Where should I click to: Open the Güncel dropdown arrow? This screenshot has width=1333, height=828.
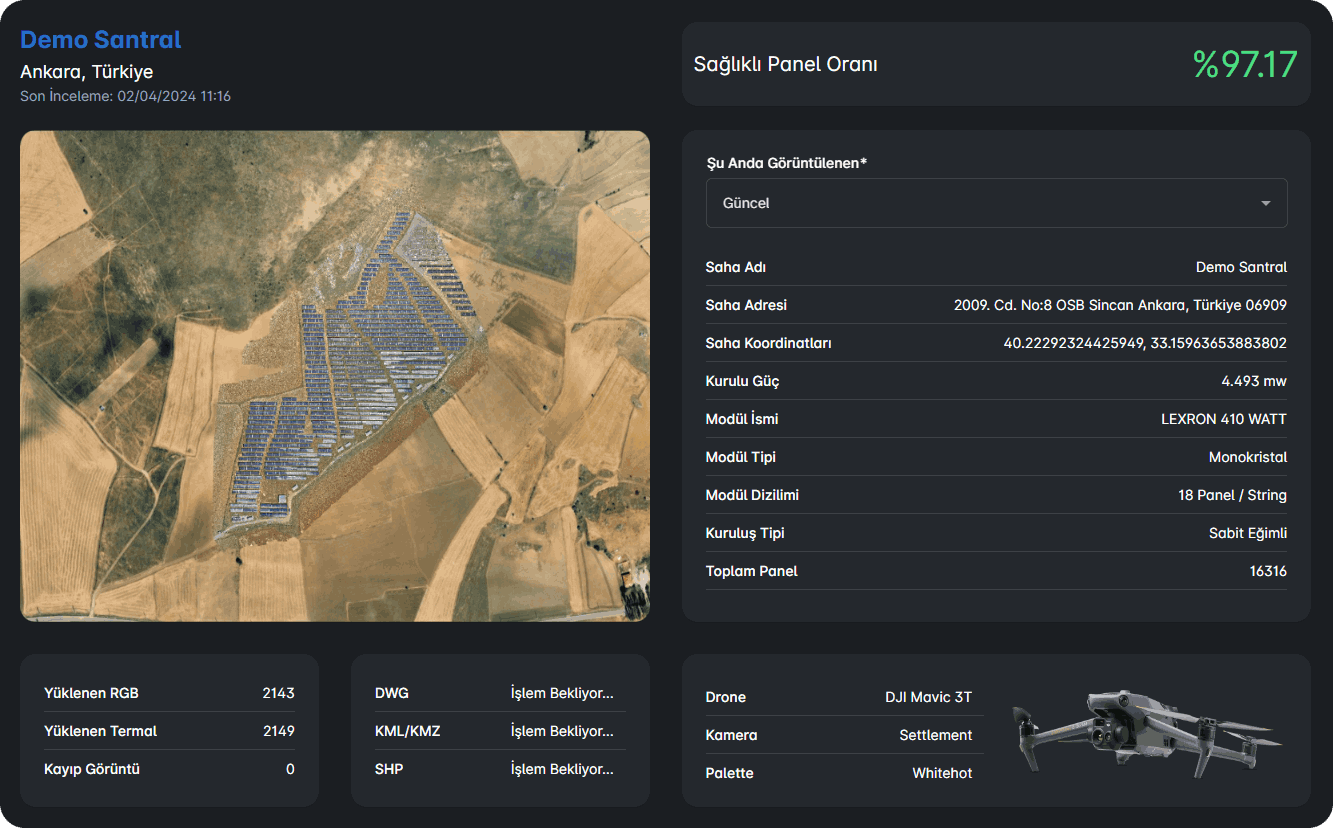(1265, 203)
